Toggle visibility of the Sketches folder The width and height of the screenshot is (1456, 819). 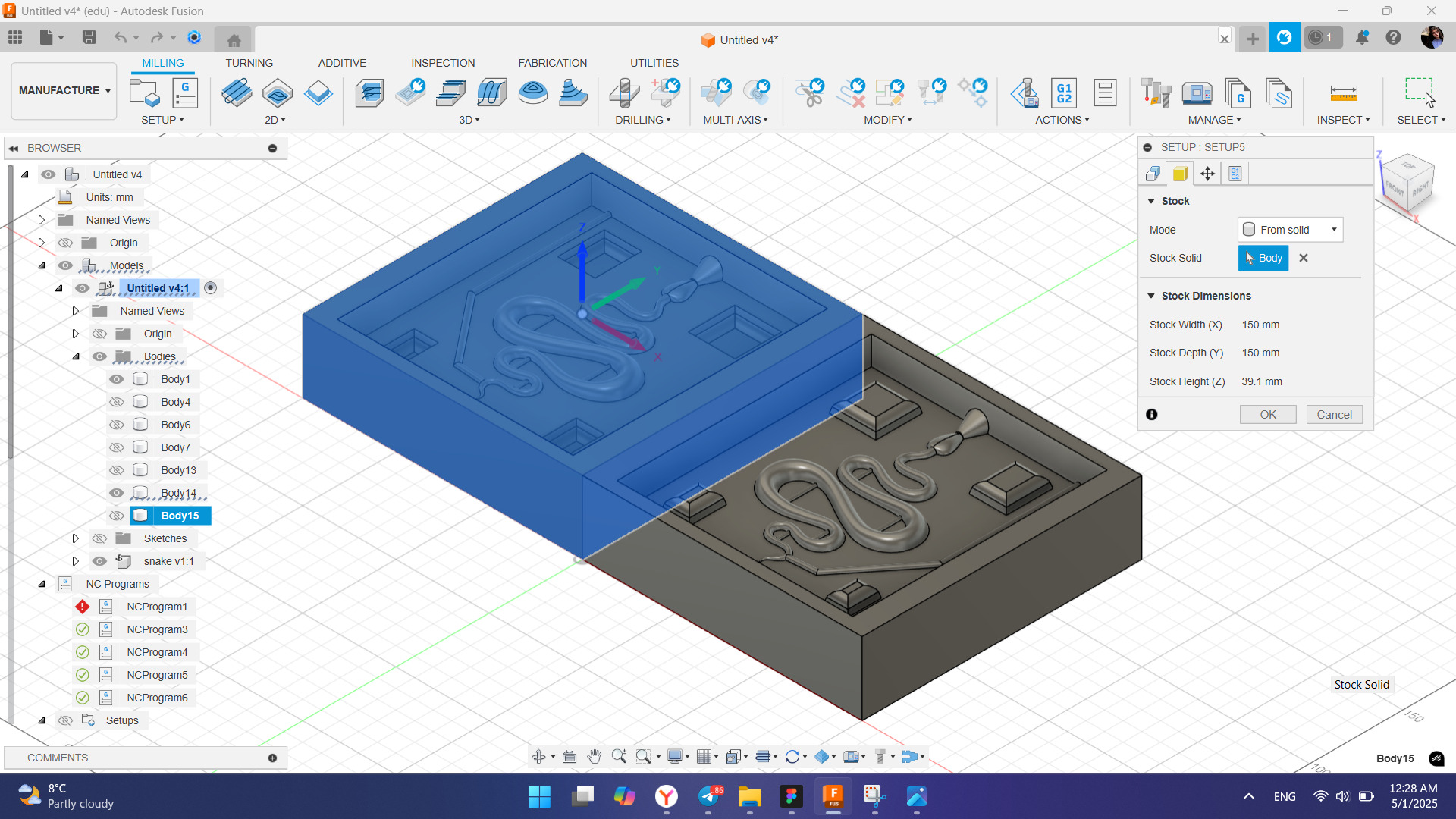click(99, 538)
